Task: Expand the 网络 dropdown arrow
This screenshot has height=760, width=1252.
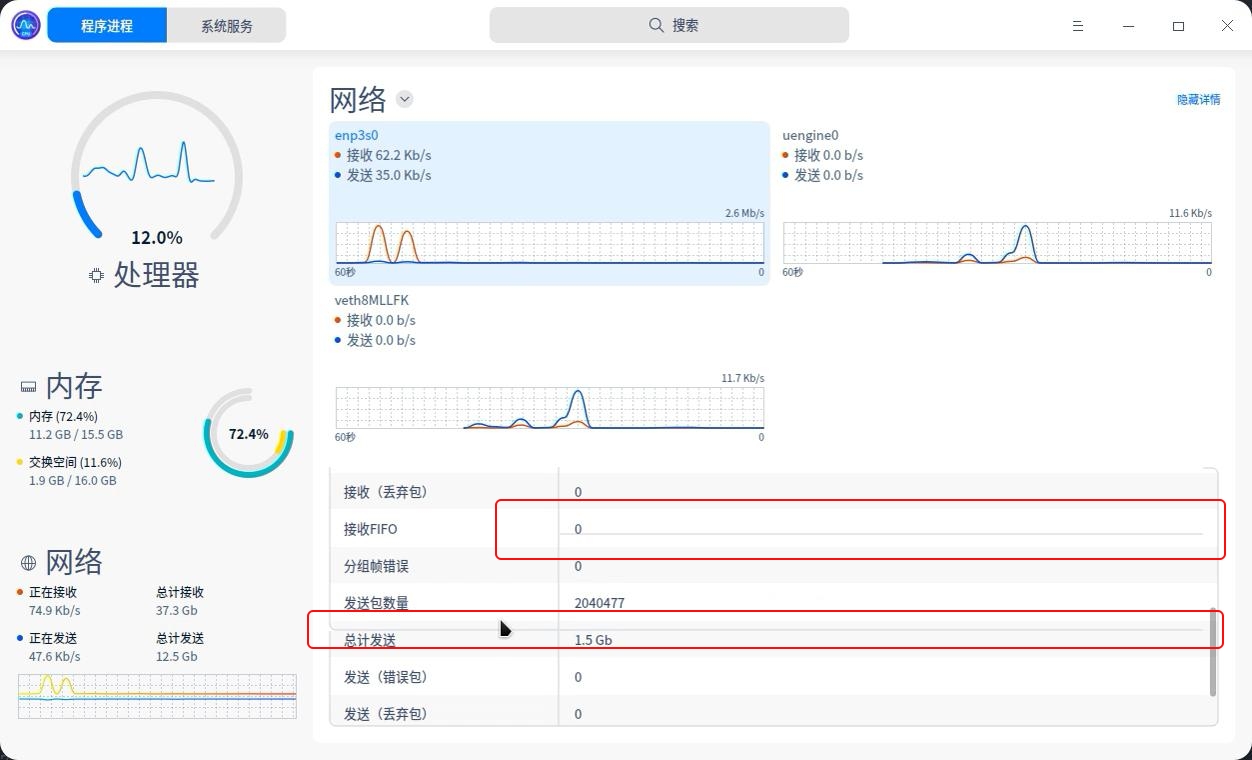Action: coord(404,99)
